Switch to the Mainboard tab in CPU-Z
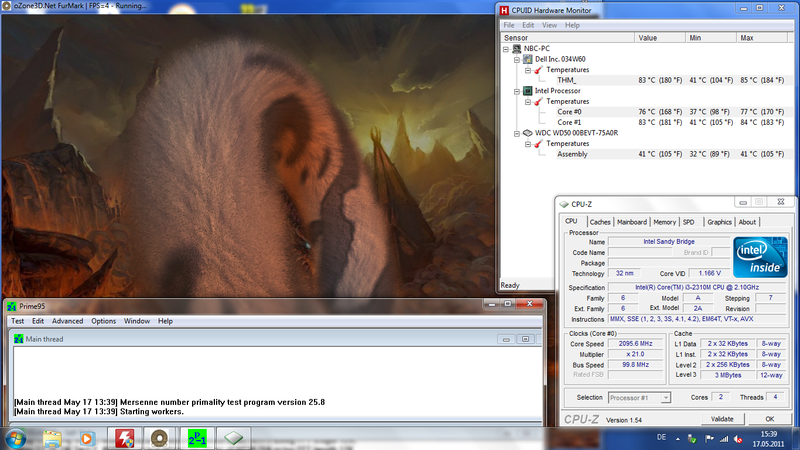 coord(632,222)
